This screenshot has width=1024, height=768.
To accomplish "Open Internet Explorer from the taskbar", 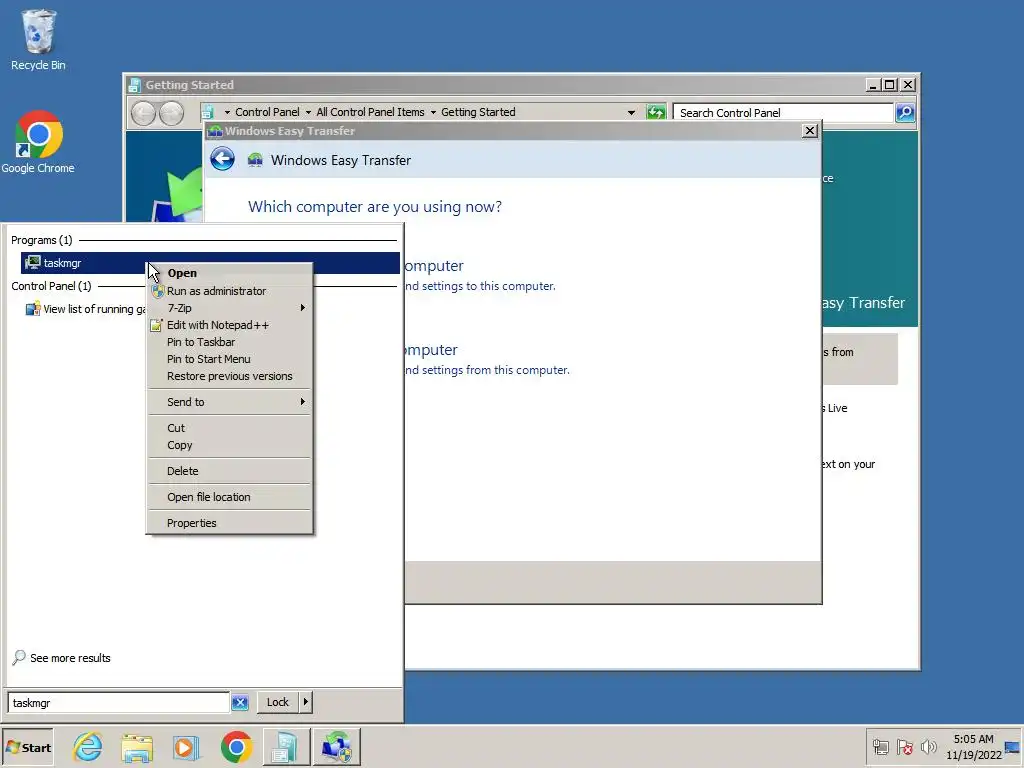I will (x=88, y=747).
